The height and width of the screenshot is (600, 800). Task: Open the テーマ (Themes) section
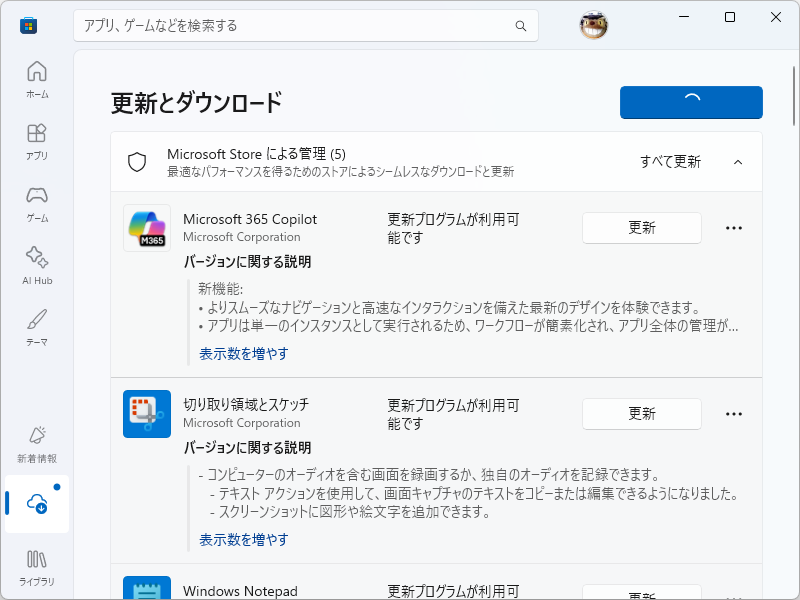37,327
